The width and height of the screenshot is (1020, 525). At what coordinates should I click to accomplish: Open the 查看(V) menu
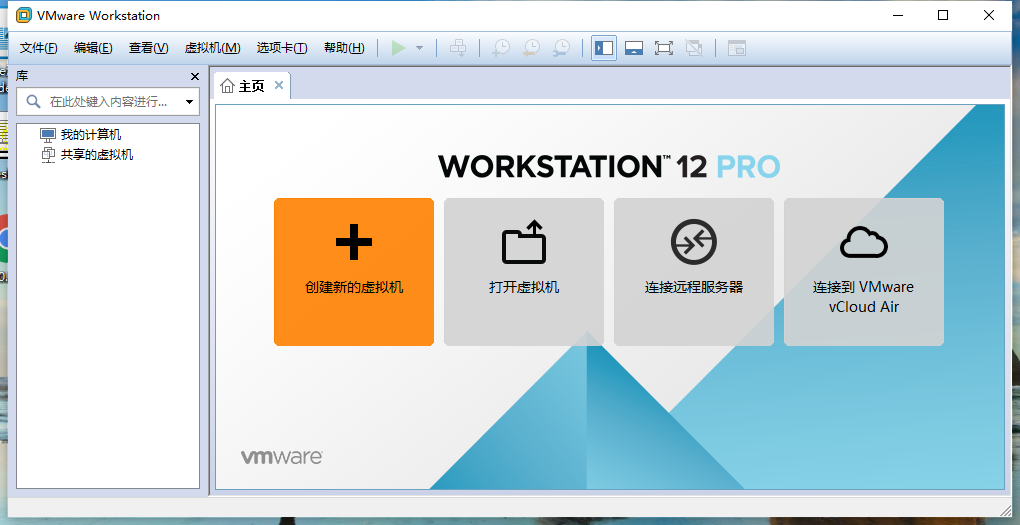(x=148, y=48)
